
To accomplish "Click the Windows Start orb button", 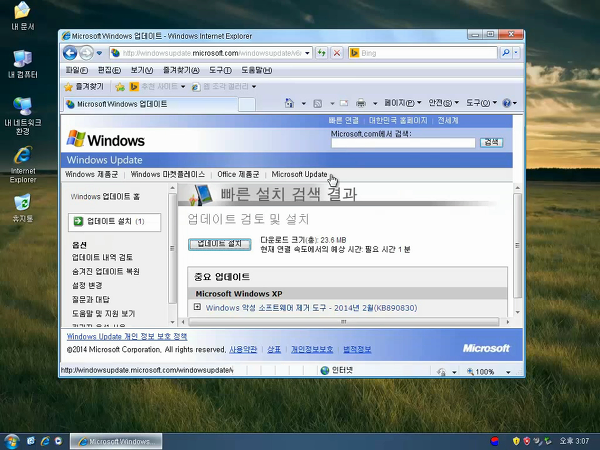I will (11, 442).
